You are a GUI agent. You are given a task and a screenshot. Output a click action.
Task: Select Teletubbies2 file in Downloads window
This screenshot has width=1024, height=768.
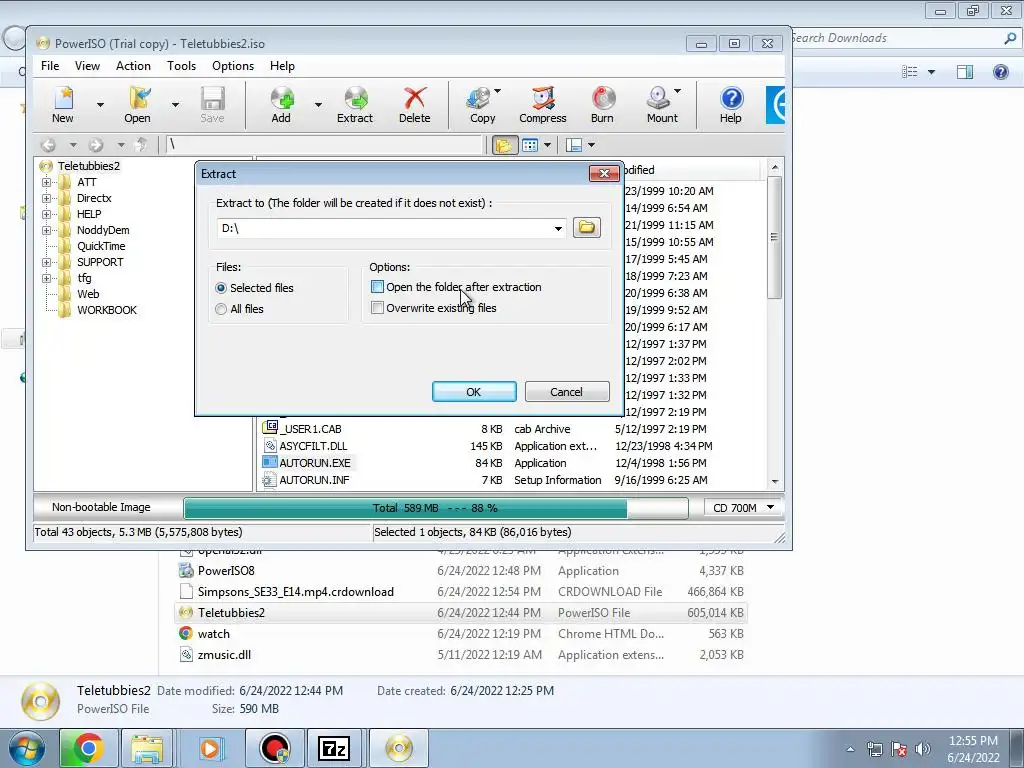point(461,613)
